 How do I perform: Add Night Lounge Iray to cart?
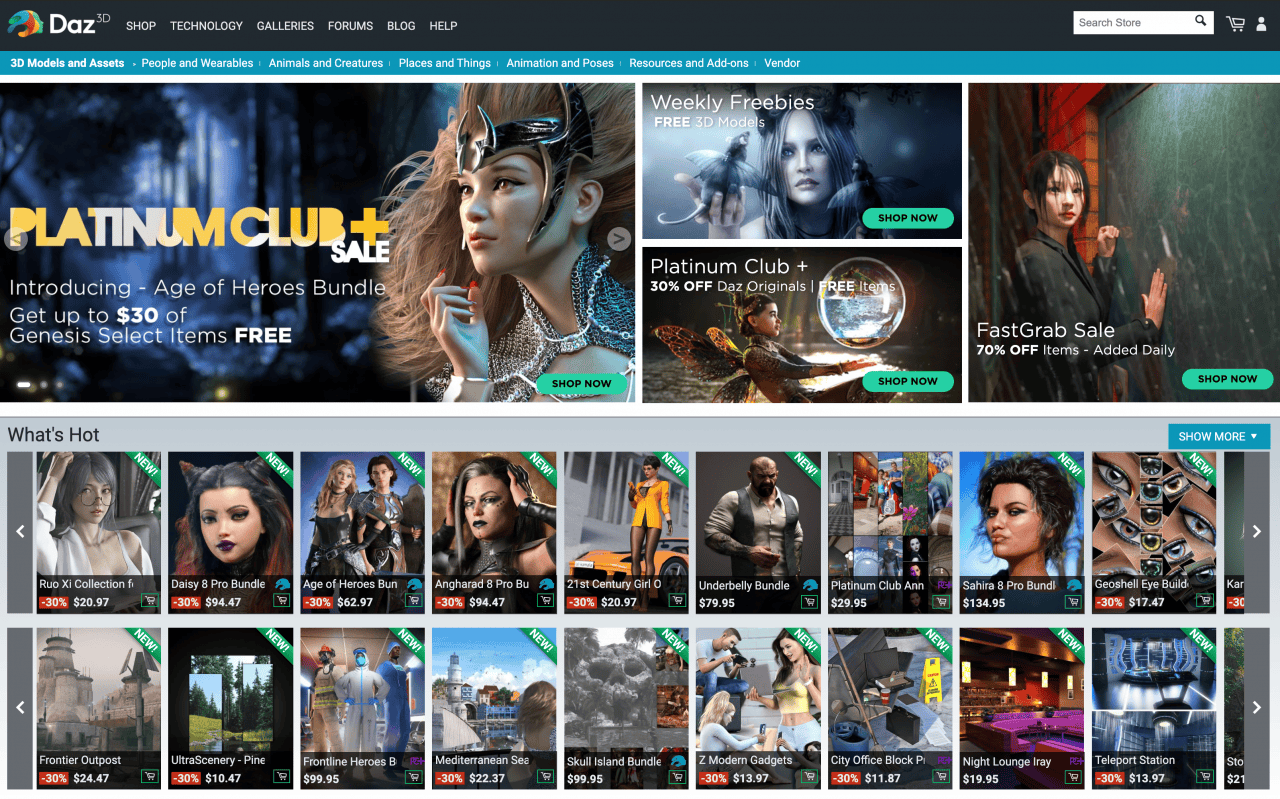click(1073, 778)
